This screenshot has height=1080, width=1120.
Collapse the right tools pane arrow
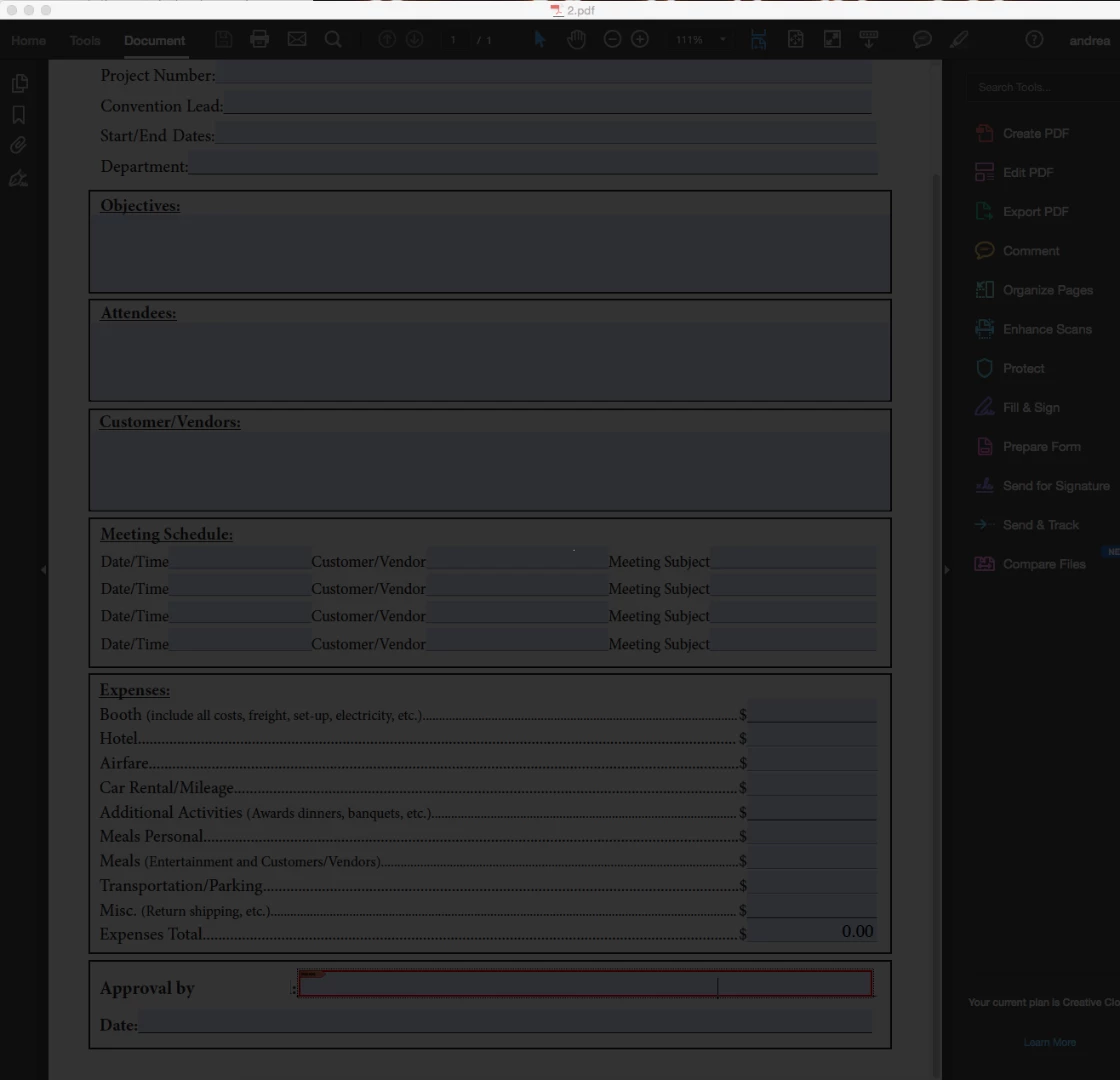coord(947,570)
